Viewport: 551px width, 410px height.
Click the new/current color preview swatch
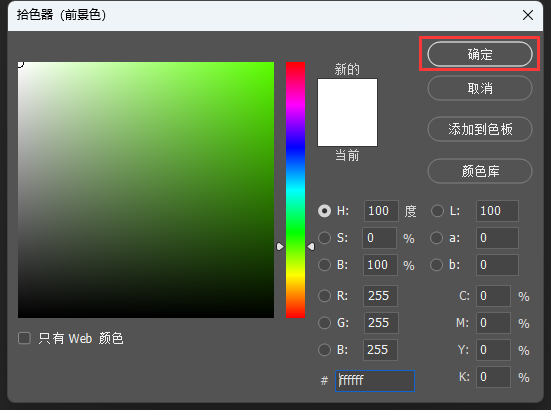[348, 112]
